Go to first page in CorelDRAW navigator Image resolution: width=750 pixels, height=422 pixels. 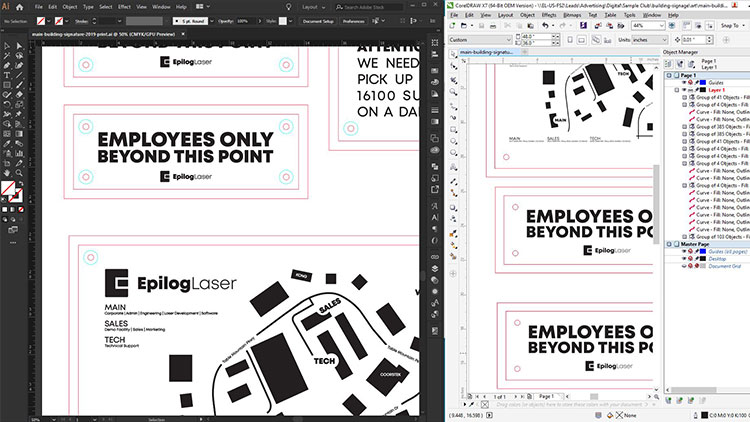477,396
